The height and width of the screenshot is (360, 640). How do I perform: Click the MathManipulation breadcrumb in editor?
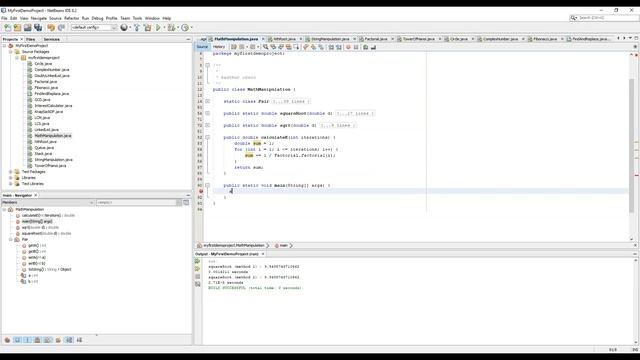click(234, 246)
